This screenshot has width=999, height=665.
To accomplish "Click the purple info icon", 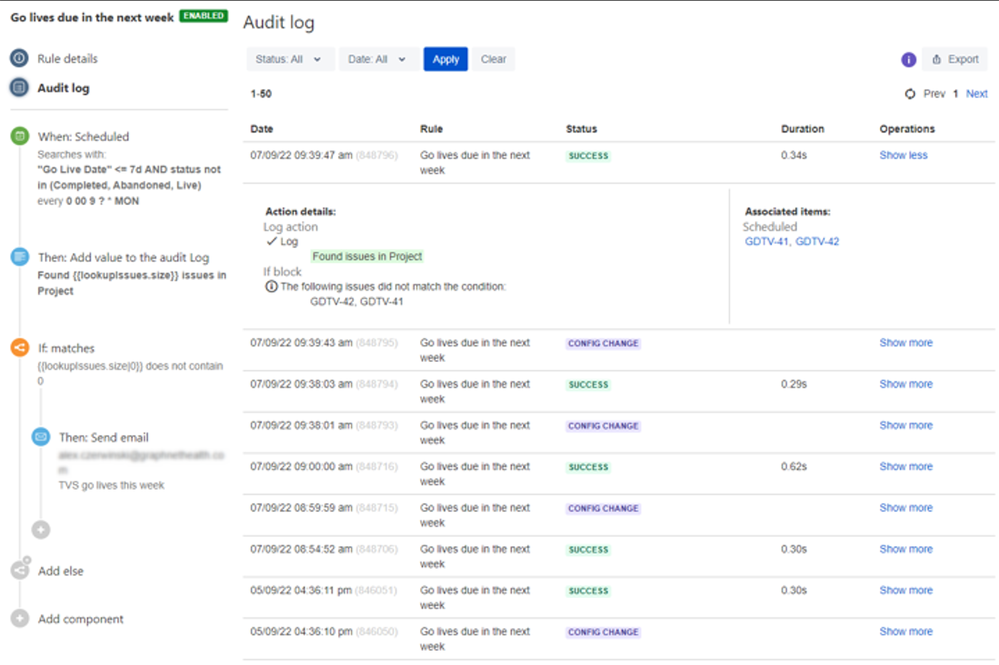I will pyautogui.click(x=909, y=59).
